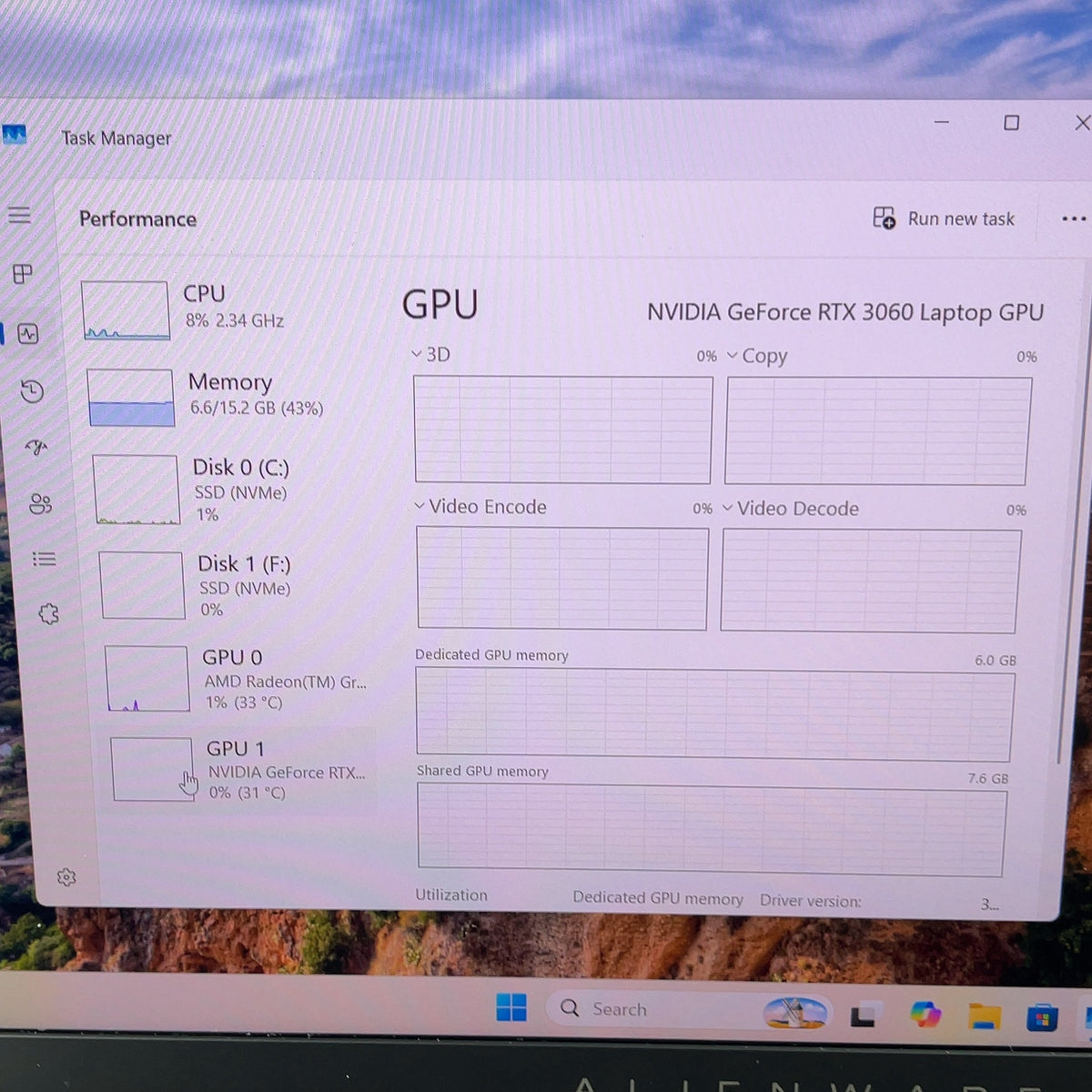
Task: Click the Dedicated GPU memory graph
Action: point(714,713)
